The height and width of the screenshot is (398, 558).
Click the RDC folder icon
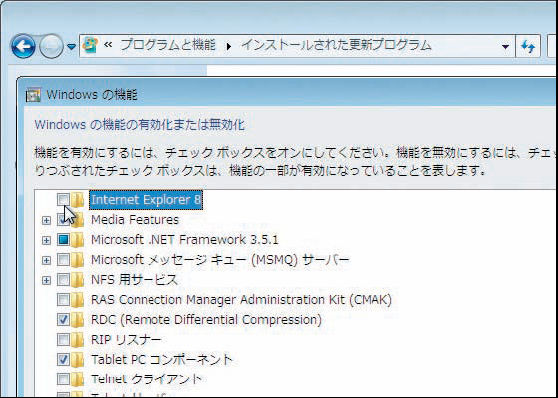click(77, 319)
